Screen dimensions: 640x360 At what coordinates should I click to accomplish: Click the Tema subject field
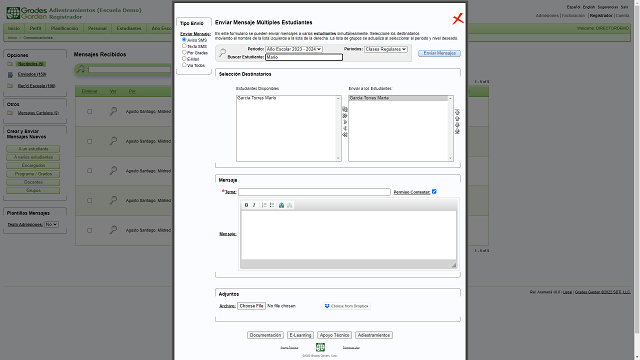[x=314, y=192]
